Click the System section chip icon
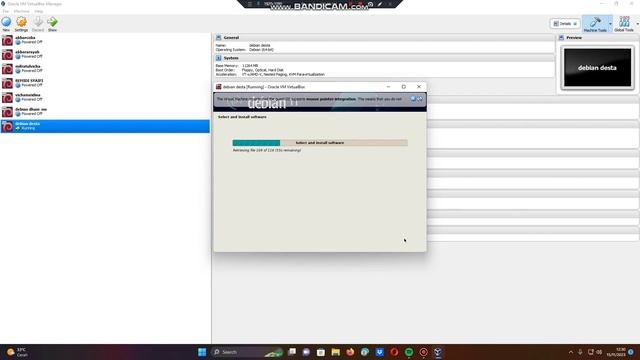Screen dimensions: 640x360 click(218, 58)
